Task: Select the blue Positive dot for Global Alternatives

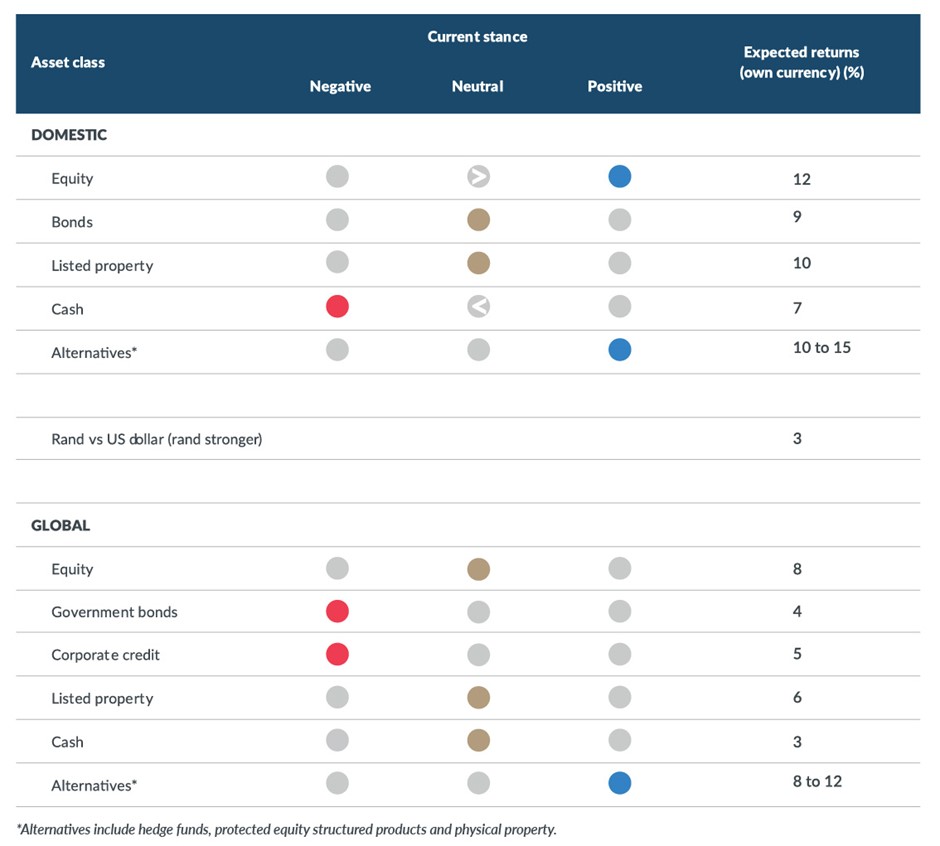Action: click(x=620, y=784)
